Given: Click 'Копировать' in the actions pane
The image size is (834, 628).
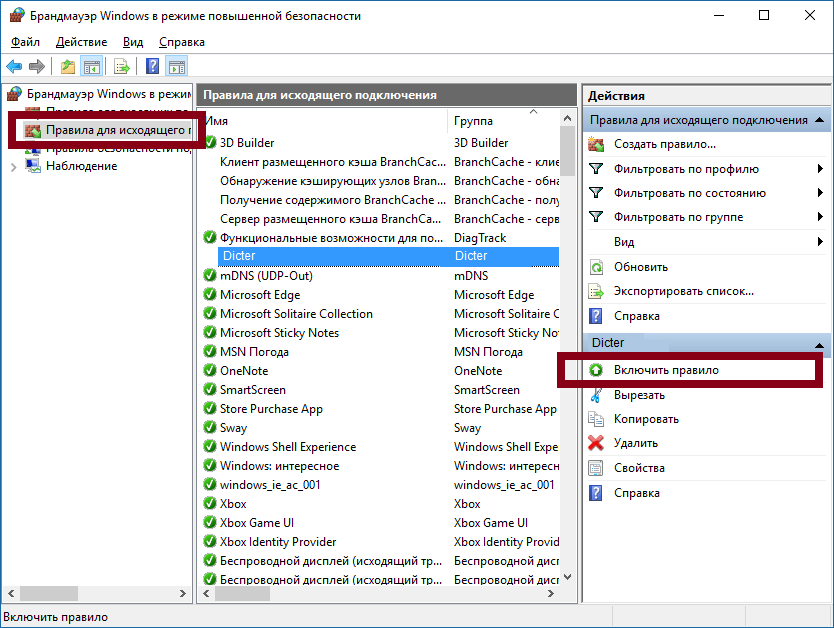Looking at the screenshot, I should tap(646, 419).
